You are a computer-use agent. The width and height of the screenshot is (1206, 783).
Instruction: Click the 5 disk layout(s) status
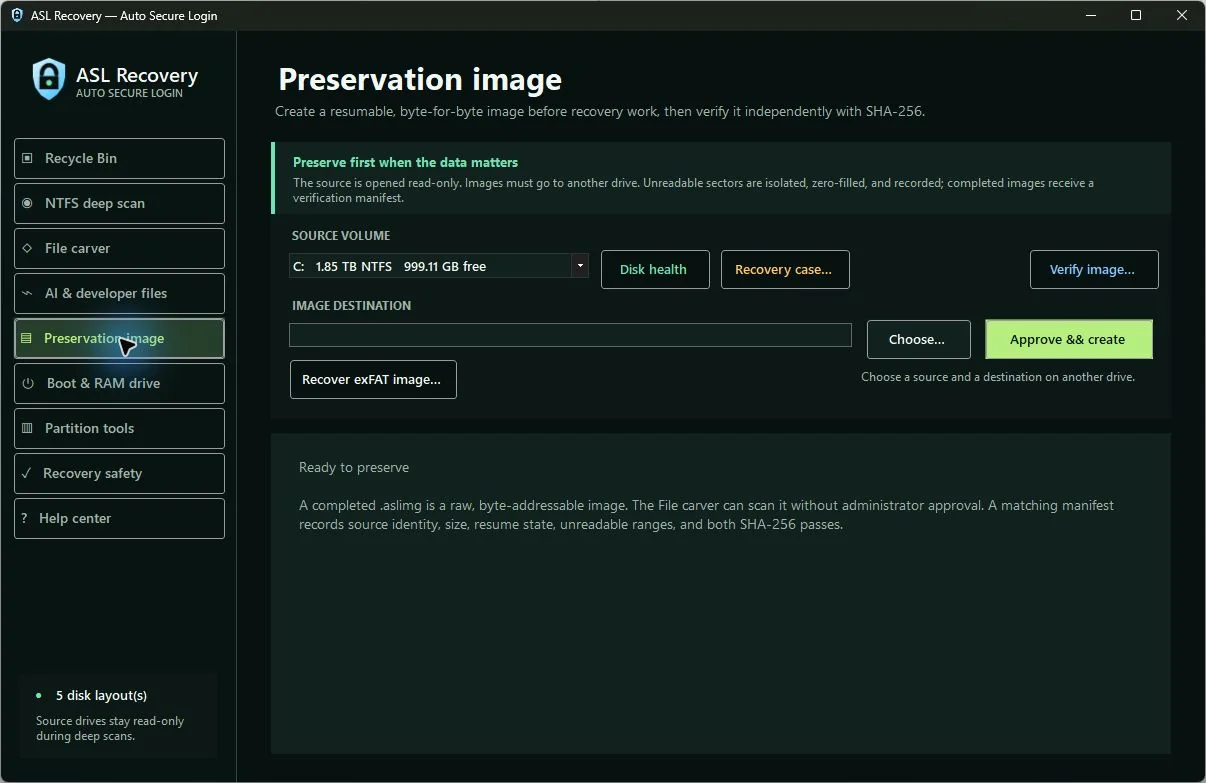(x=101, y=695)
